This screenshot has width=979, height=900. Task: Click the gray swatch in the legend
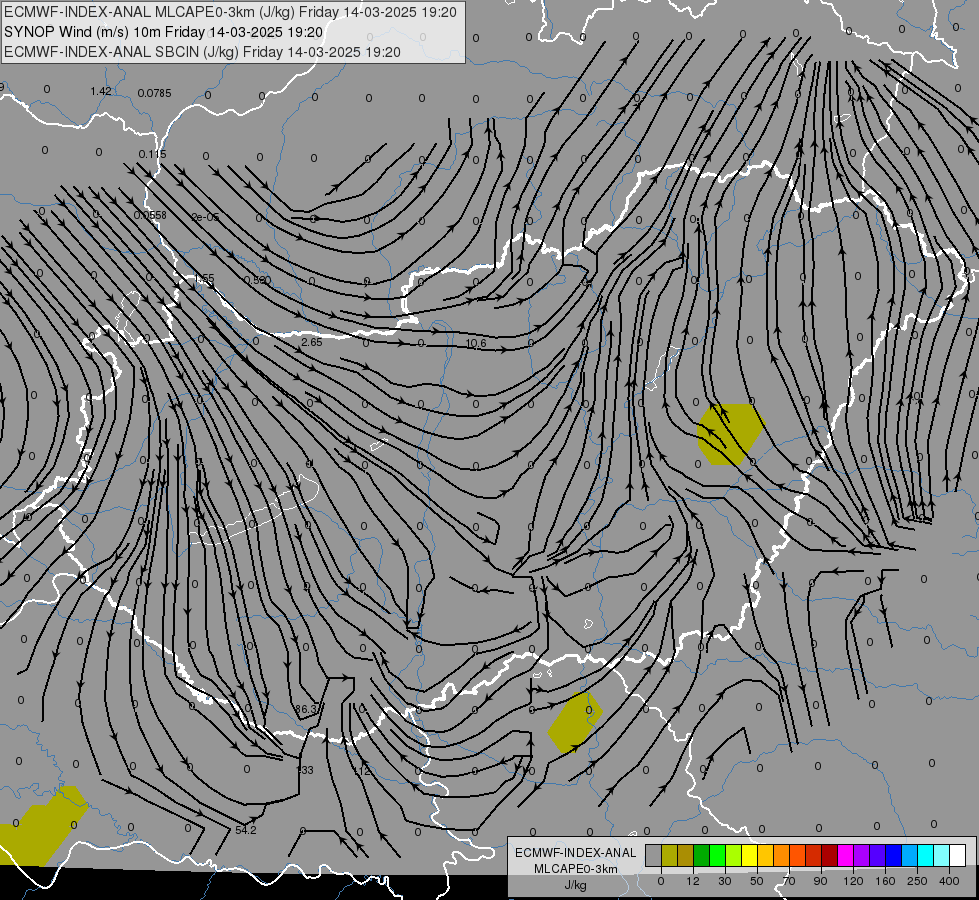click(653, 855)
